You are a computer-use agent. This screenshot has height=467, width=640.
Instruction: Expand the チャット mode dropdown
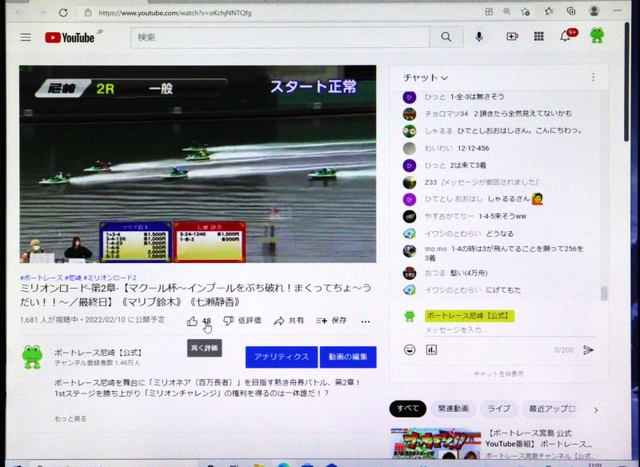coord(425,78)
